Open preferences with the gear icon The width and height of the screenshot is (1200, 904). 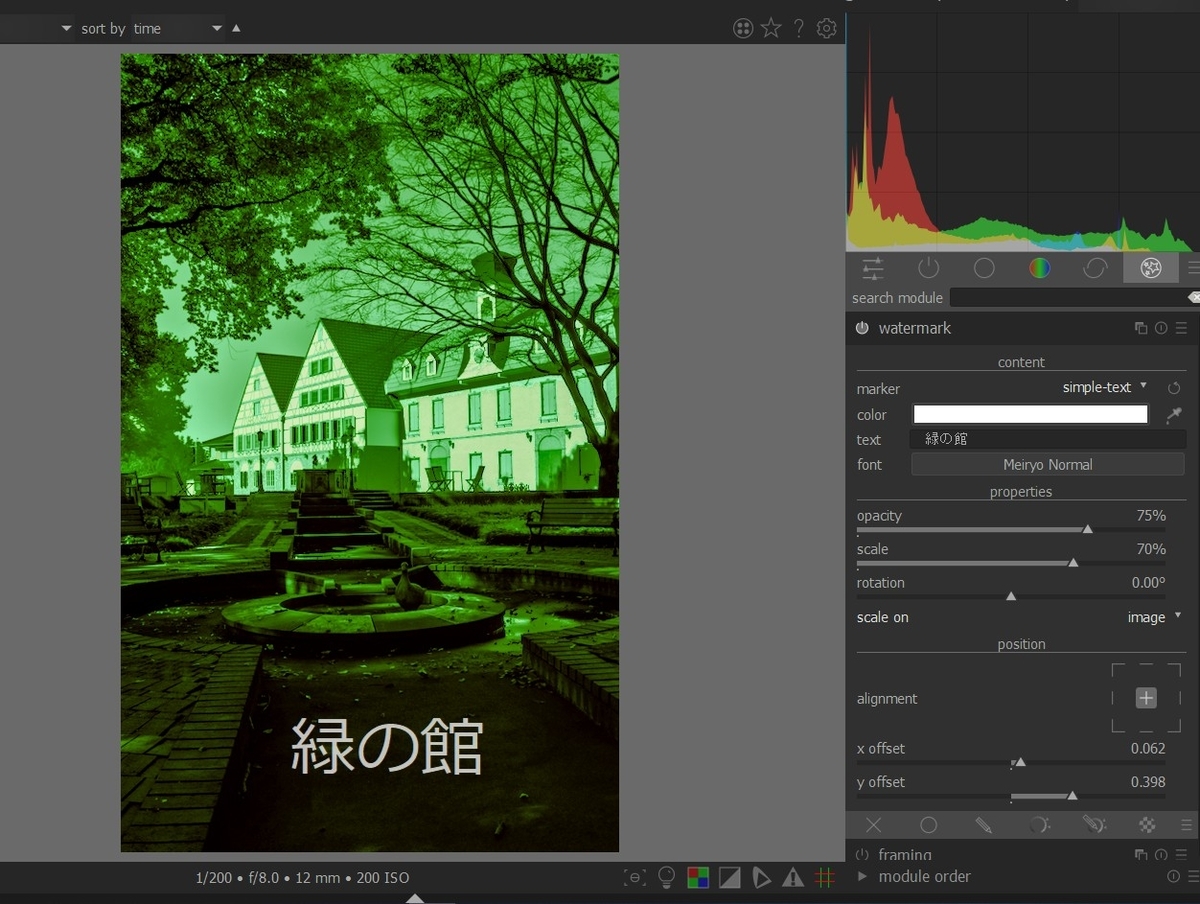coord(826,28)
